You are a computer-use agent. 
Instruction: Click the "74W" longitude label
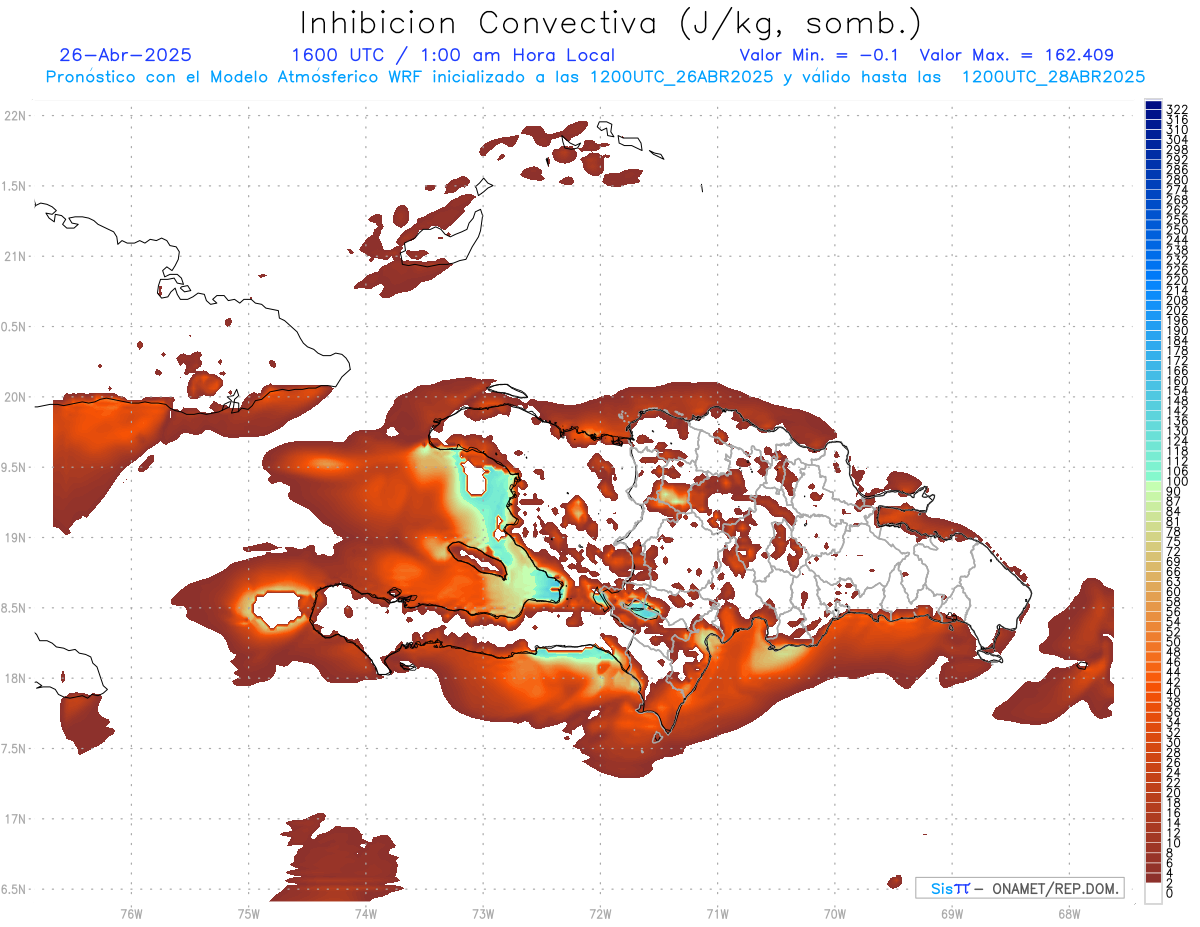click(x=365, y=913)
